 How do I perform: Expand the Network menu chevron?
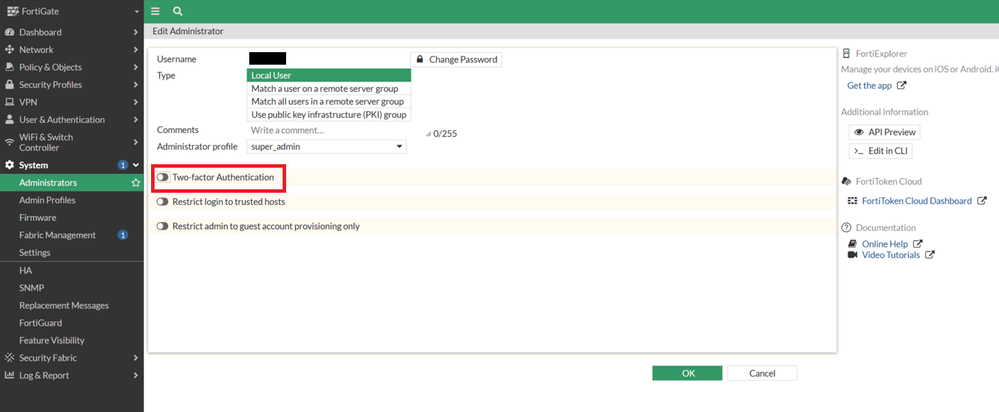coord(136,50)
